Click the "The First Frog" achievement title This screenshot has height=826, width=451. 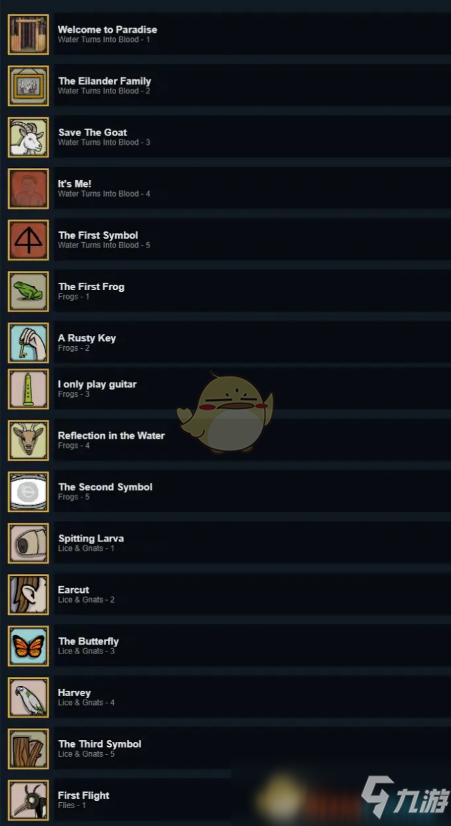(91, 287)
